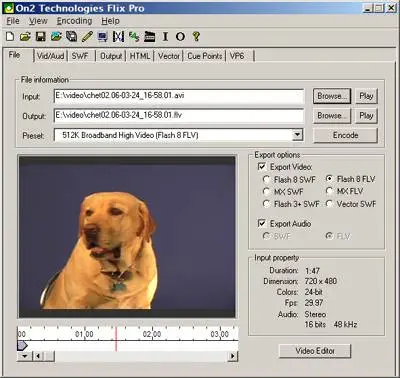Viewport: 400px width, 378px height.
Task: Click the open folder toolbar icon
Action: [25, 36]
